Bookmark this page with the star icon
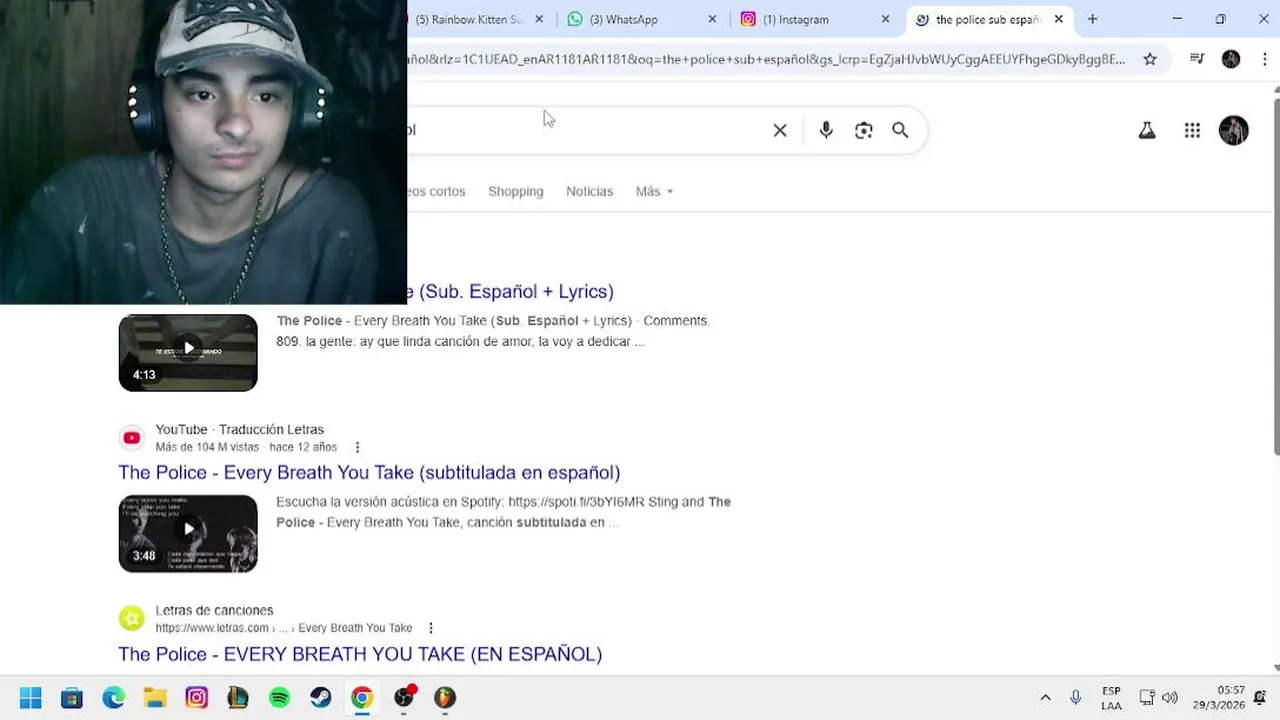 coord(1150,59)
